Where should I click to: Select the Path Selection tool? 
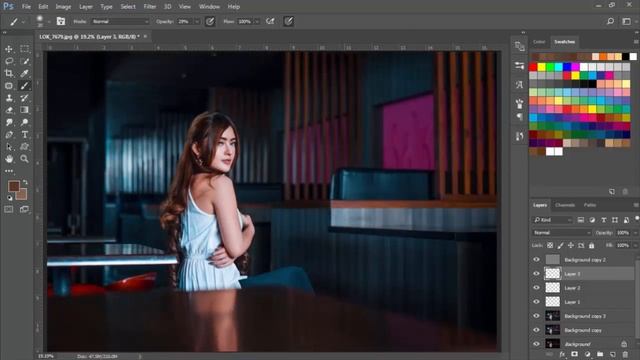click(9, 147)
